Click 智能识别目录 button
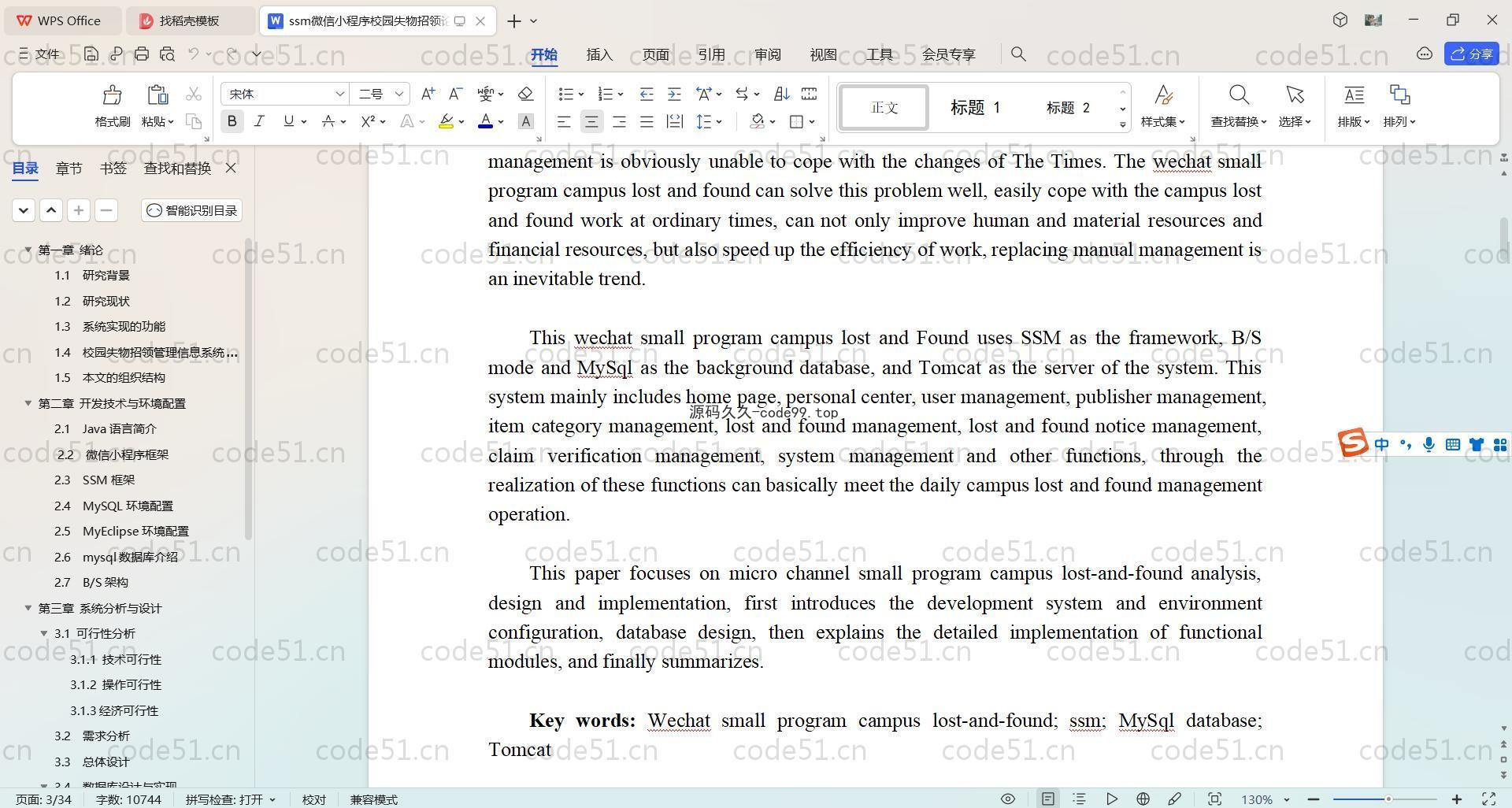Screen dimensions: 1512x808 [192, 210]
